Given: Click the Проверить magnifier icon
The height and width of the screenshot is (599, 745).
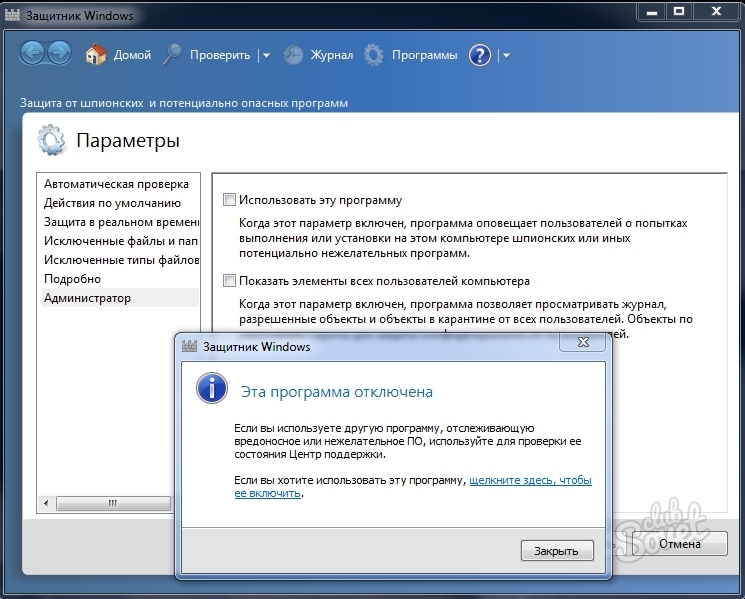Looking at the screenshot, I should [172, 54].
